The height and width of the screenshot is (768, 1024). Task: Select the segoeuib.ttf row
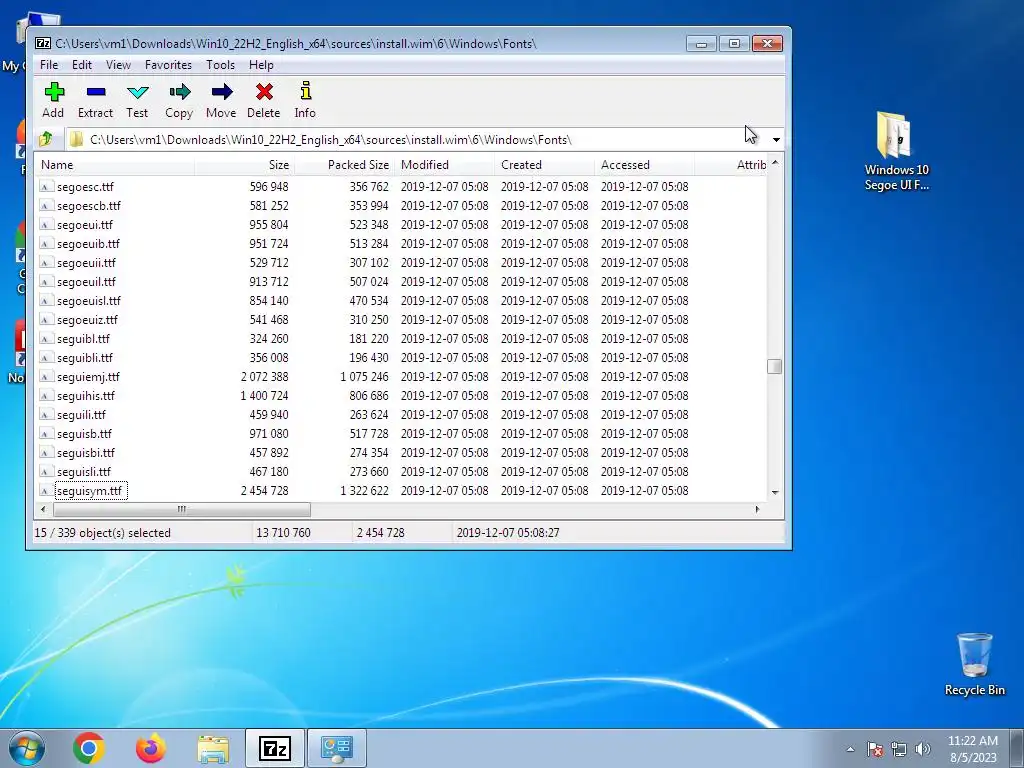pos(400,244)
